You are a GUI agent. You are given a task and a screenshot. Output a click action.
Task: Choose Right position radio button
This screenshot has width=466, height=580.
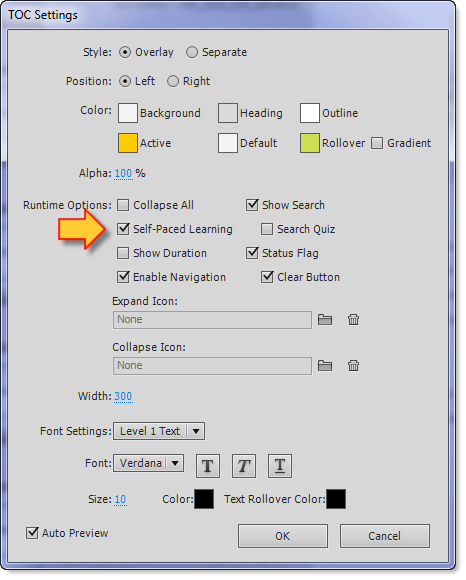point(173,81)
